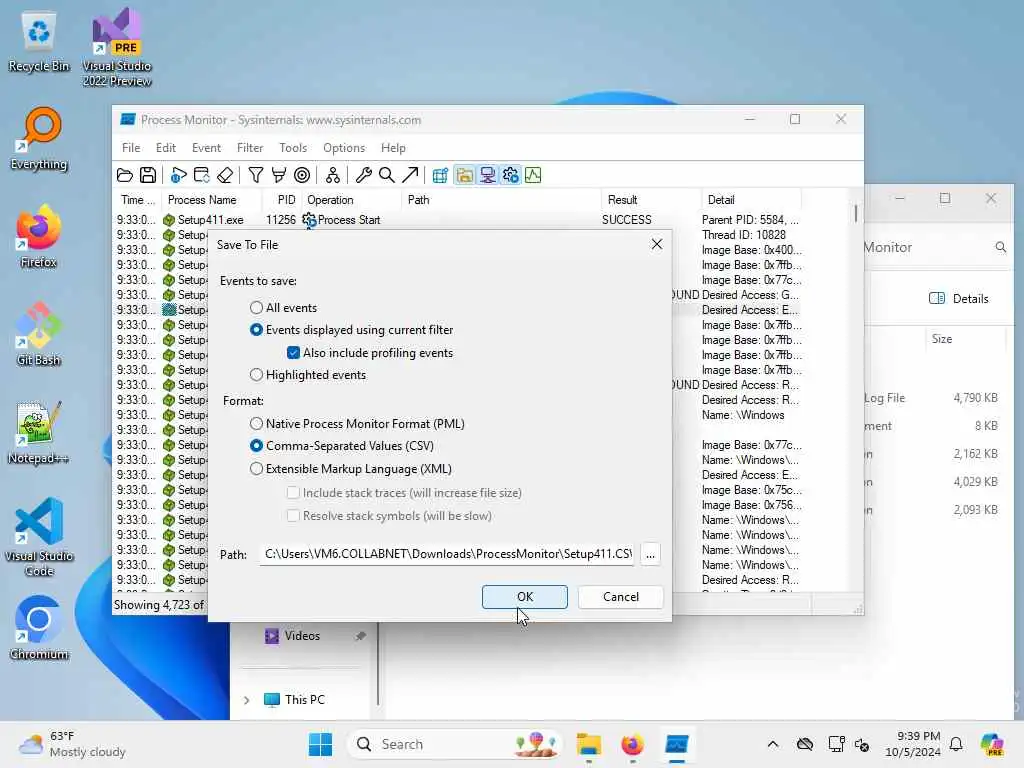Select the Chromium desktop icon
Image resolution: width=1024 pixels, height=768 pixels.
[39, 628]
